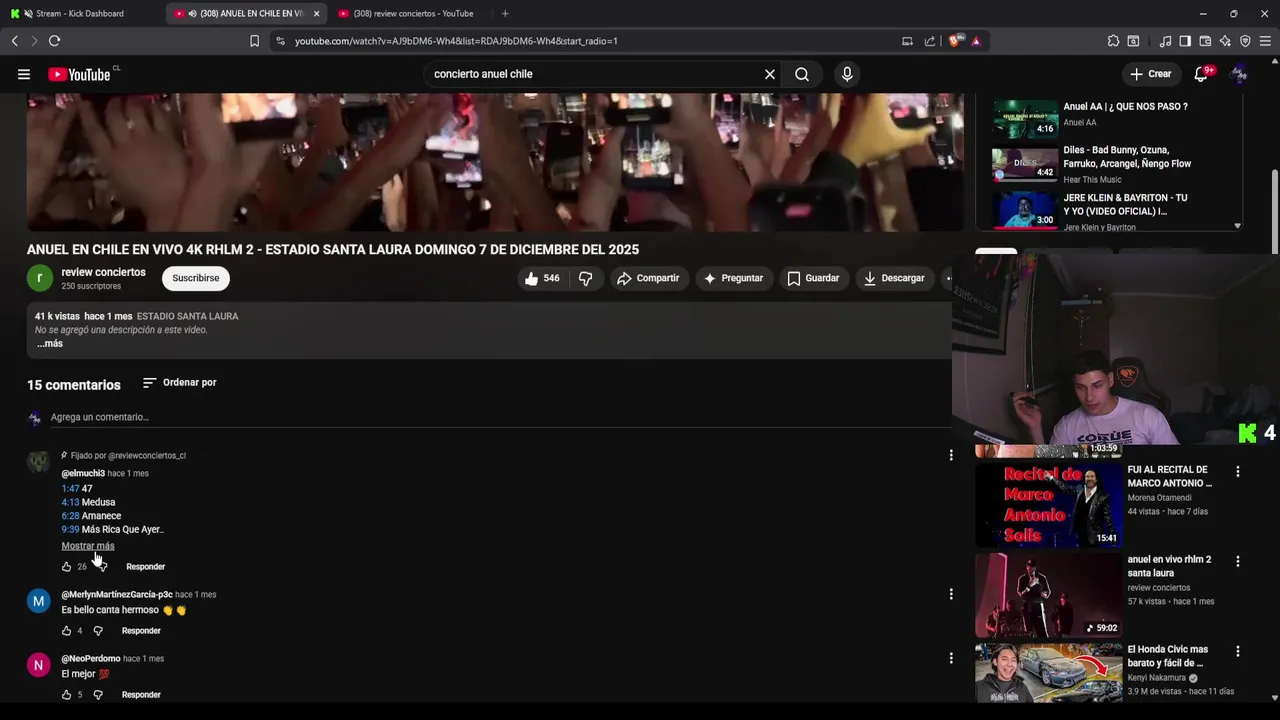This screenshot has height=720, width=1280.
Task: Click the Descargar download button
Action: pyautogui.click(x=894, y=278)
